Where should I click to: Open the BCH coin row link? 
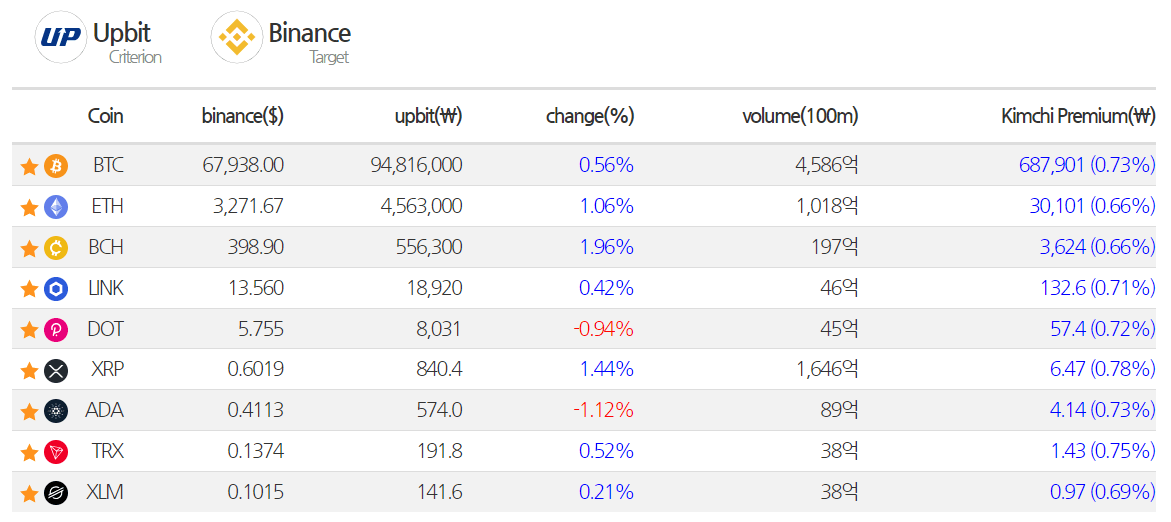[x=107, y=247]
